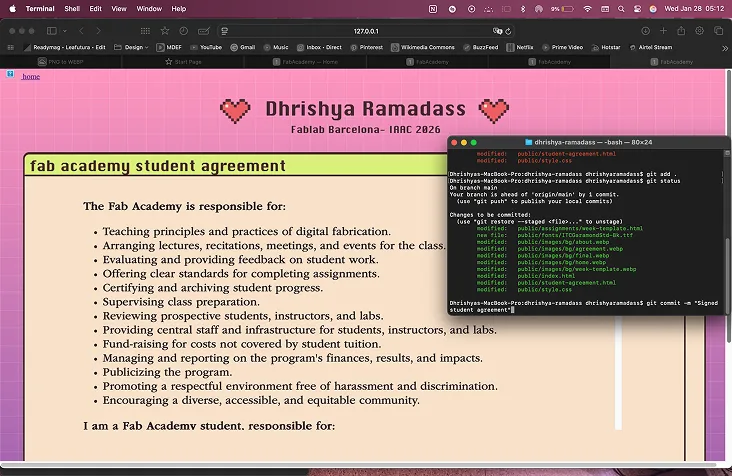This screenshot has width=732, height=476.
Task: Switch to the PNG to WEBP tab
Action: pos(61,62)
